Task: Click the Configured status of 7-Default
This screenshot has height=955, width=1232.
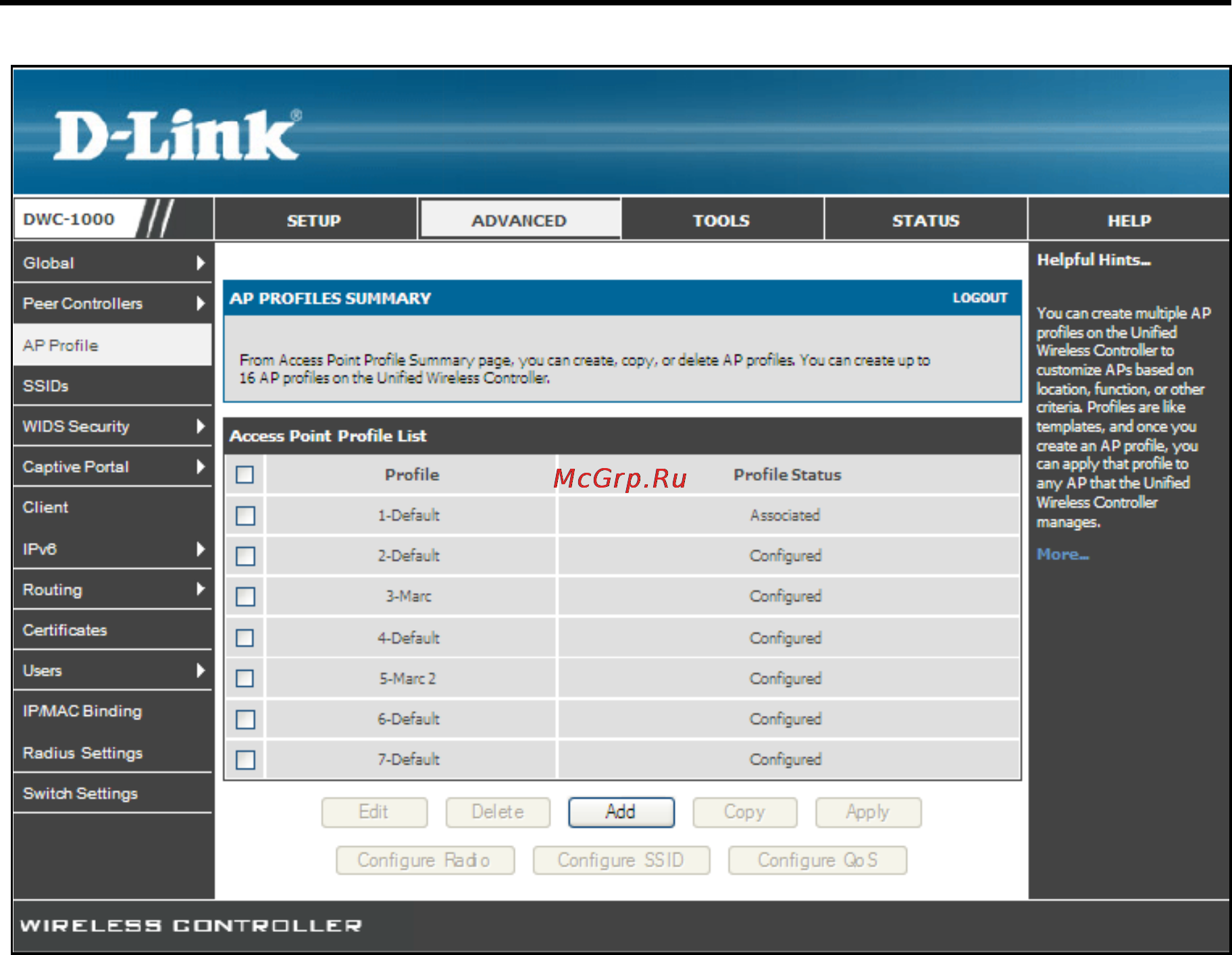Action: coord(786,760)
